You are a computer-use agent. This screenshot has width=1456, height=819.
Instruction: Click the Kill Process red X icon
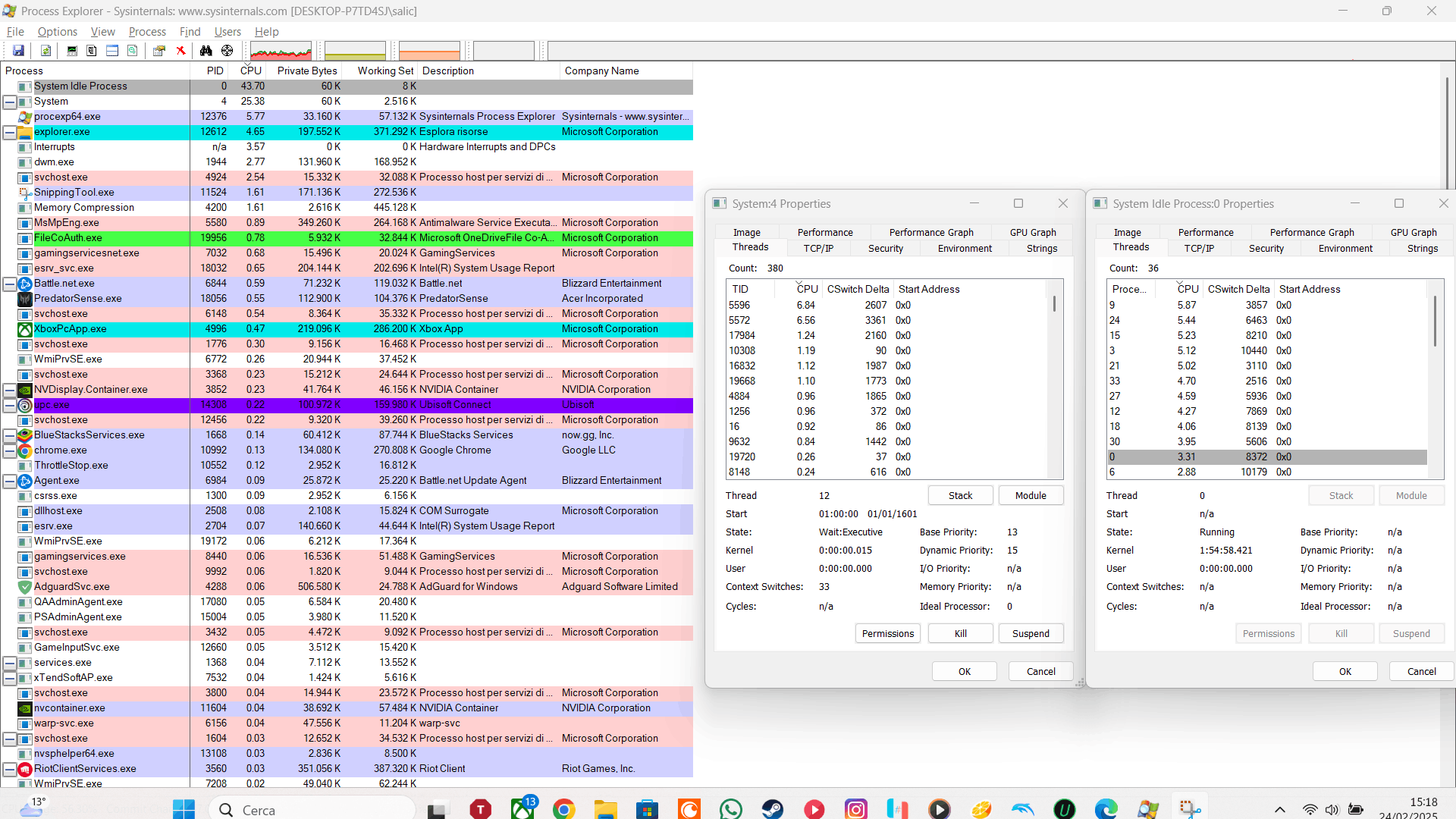click(x=180, y=51)
